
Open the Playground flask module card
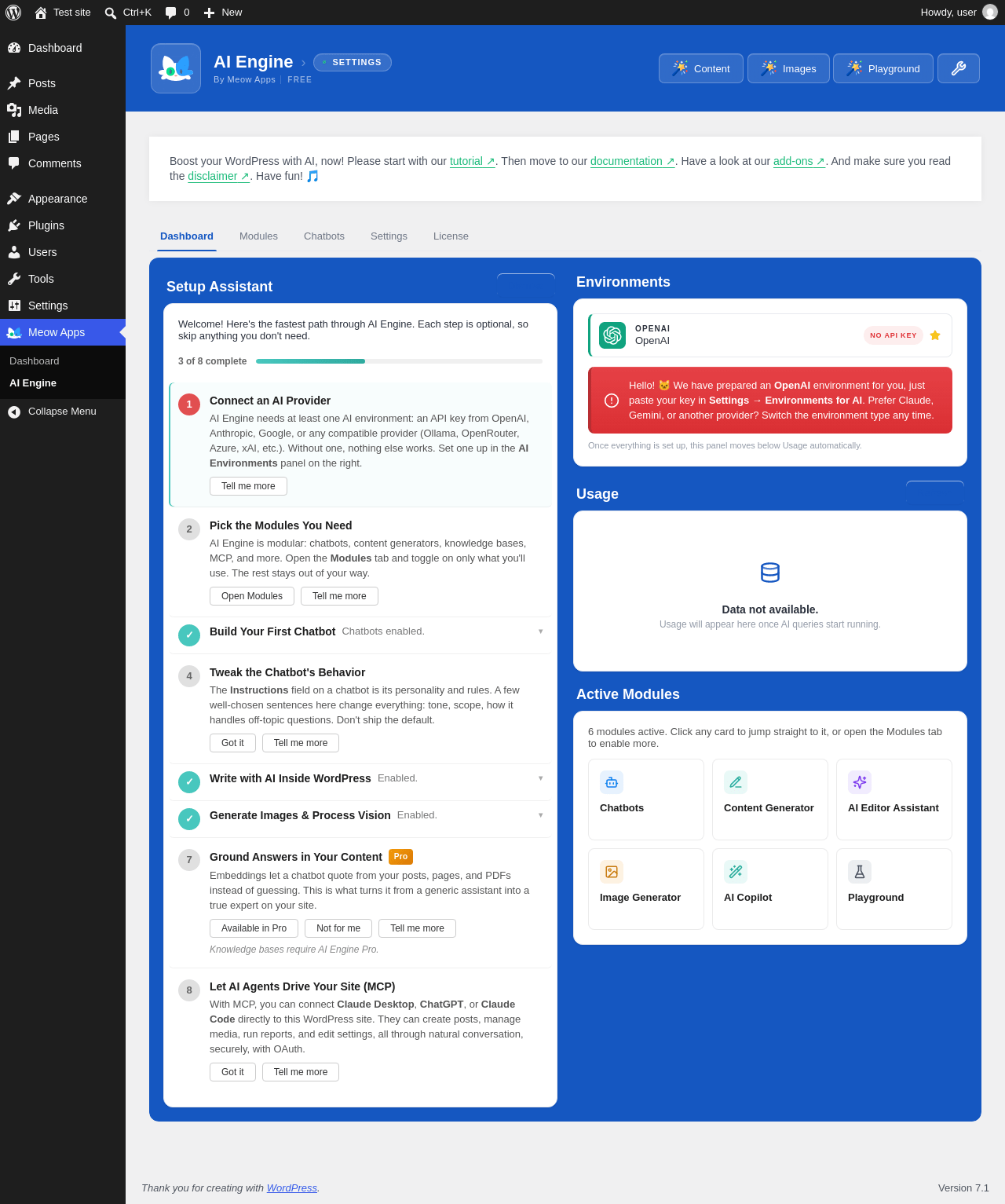[x=894, y=889]
